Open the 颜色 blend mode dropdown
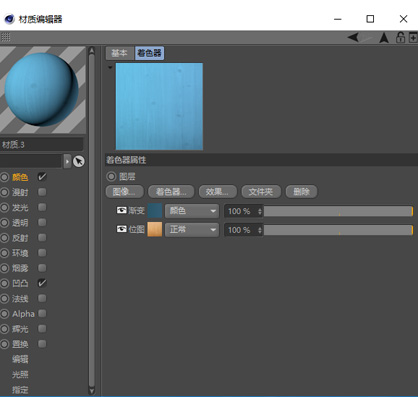Screen dimensions: 418x397 tap(192, 211)
